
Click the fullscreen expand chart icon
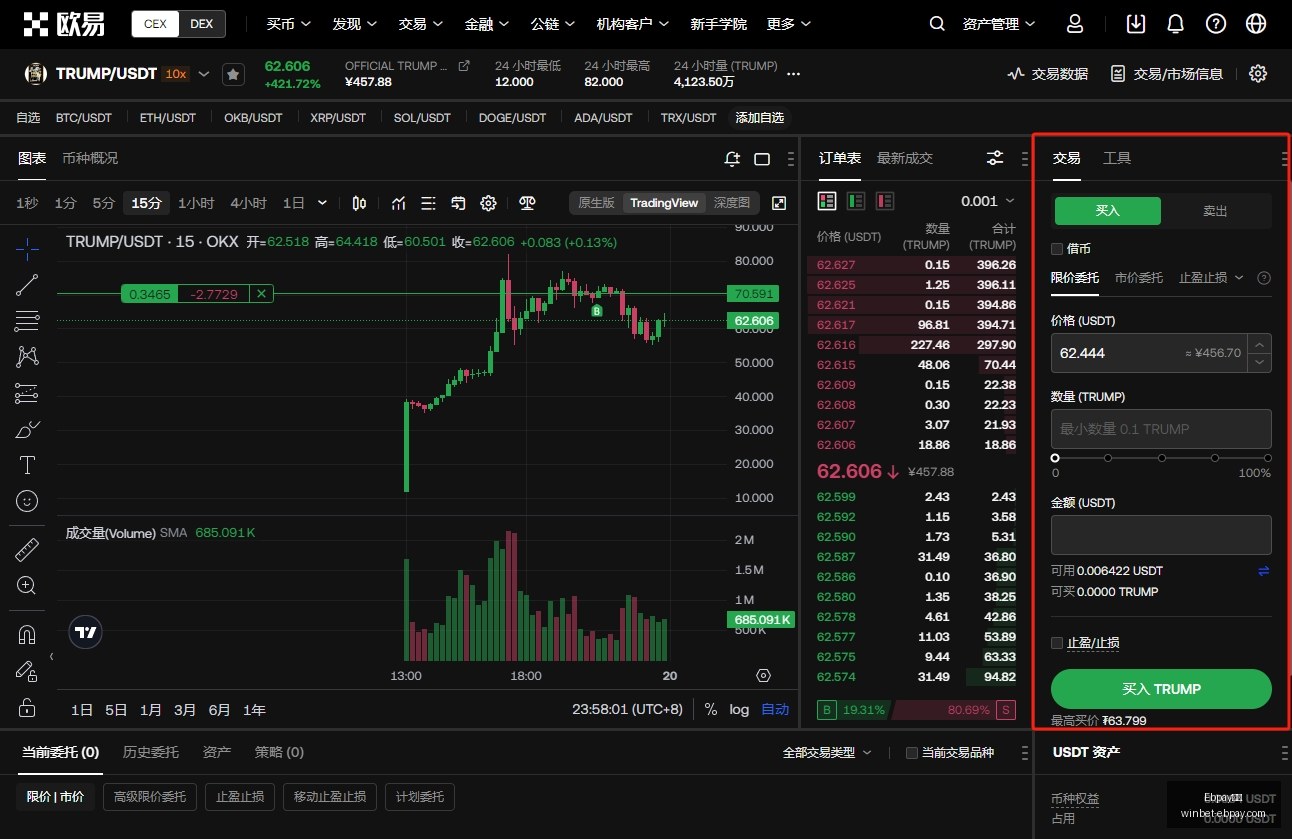[x=779, y=203]
